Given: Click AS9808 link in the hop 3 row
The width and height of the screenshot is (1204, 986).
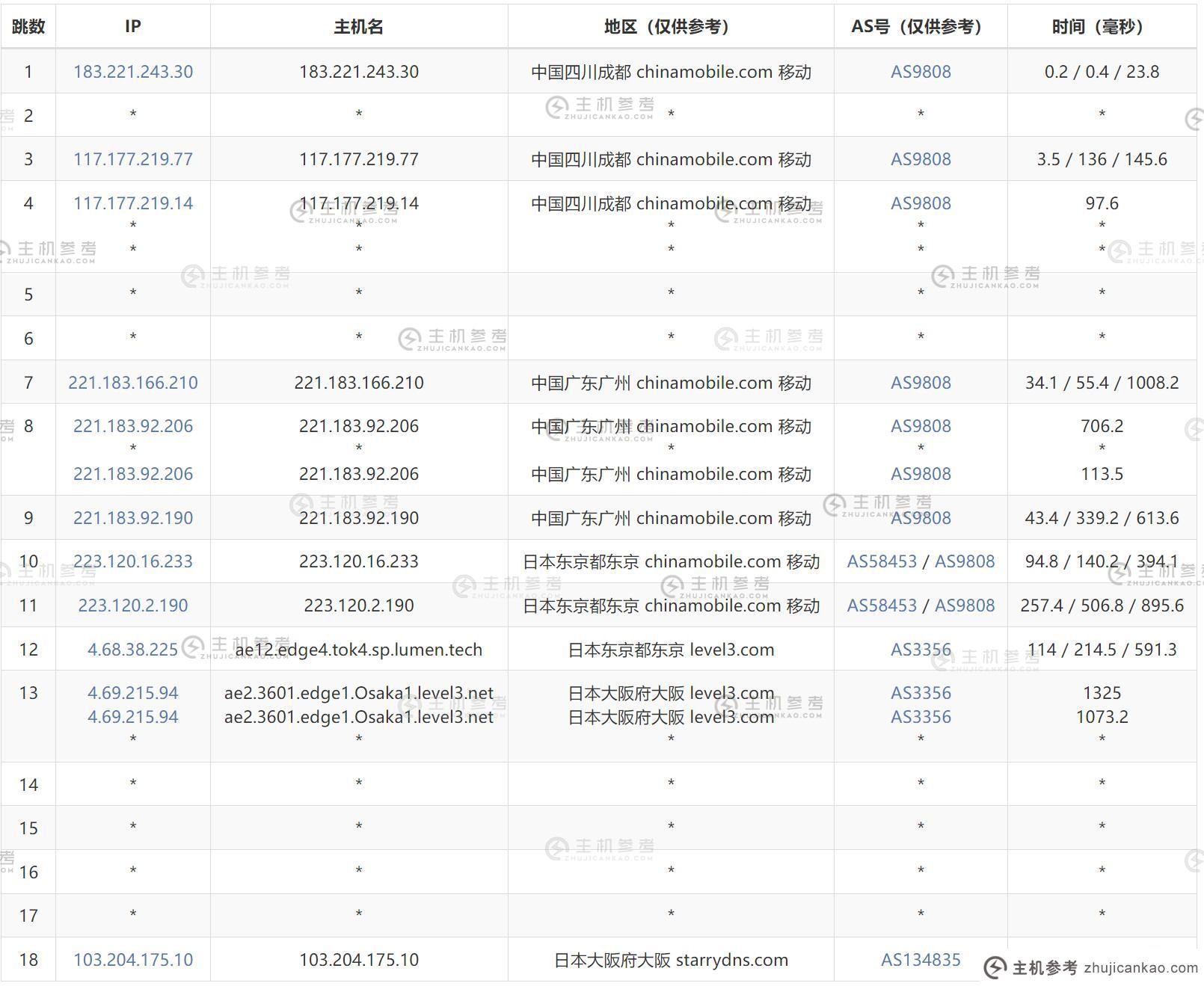Looking at the screenshot, I should 921,159.
